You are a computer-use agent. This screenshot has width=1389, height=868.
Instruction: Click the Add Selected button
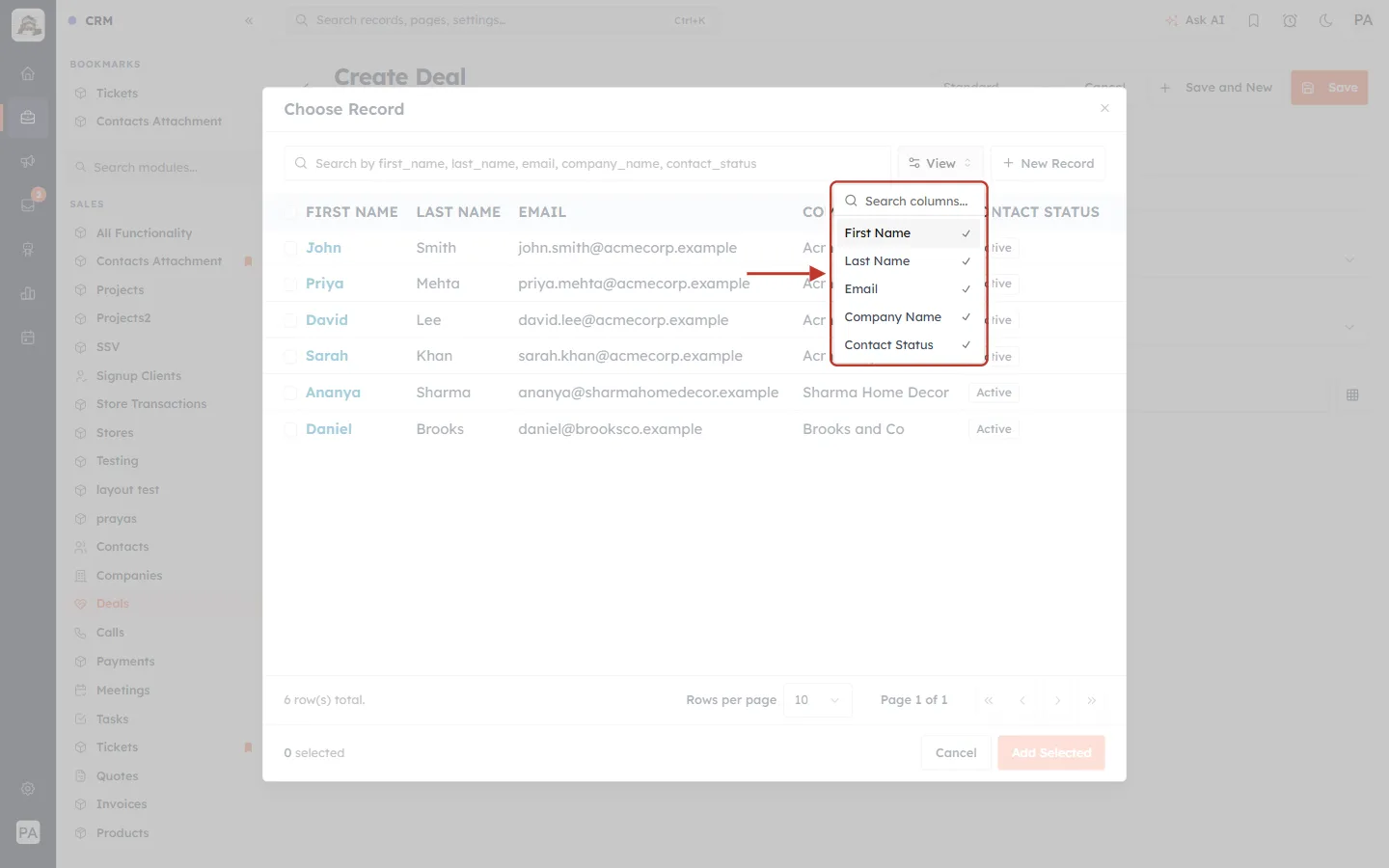point(1051,753)
